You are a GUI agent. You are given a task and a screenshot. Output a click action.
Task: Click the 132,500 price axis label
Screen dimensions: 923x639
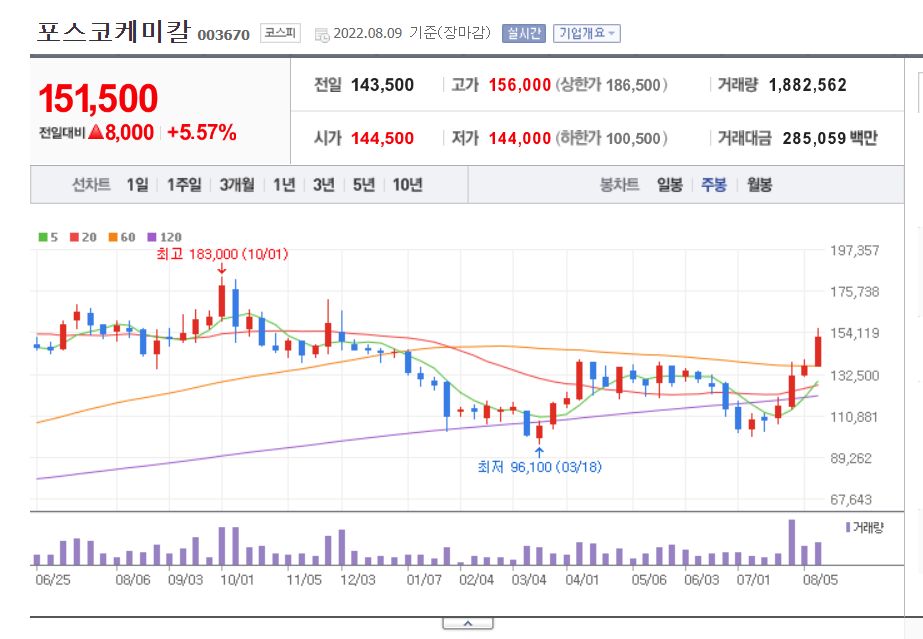(855, 375)
